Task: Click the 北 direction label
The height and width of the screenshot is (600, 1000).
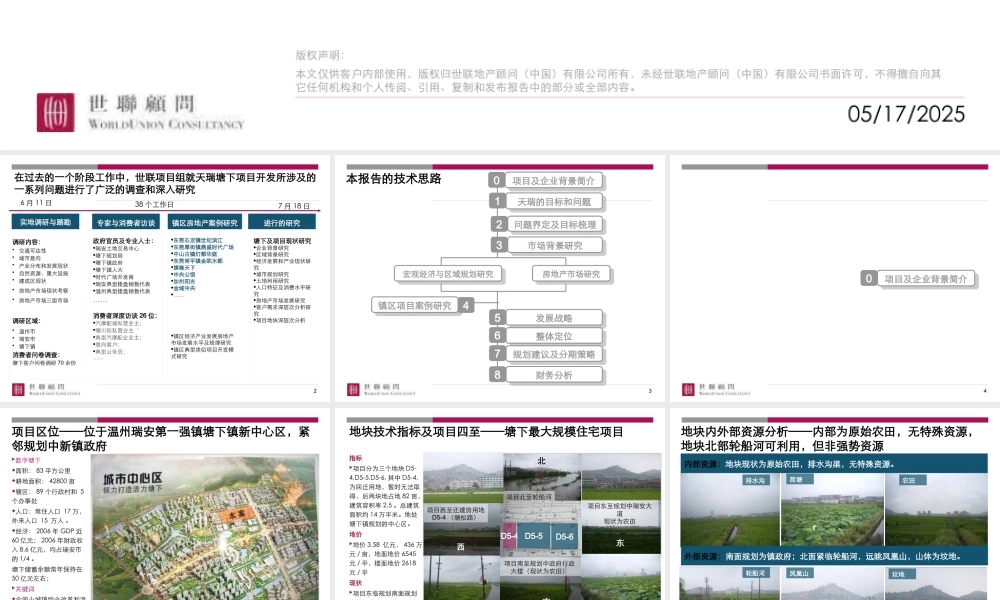Action: [x=541, y=460]
